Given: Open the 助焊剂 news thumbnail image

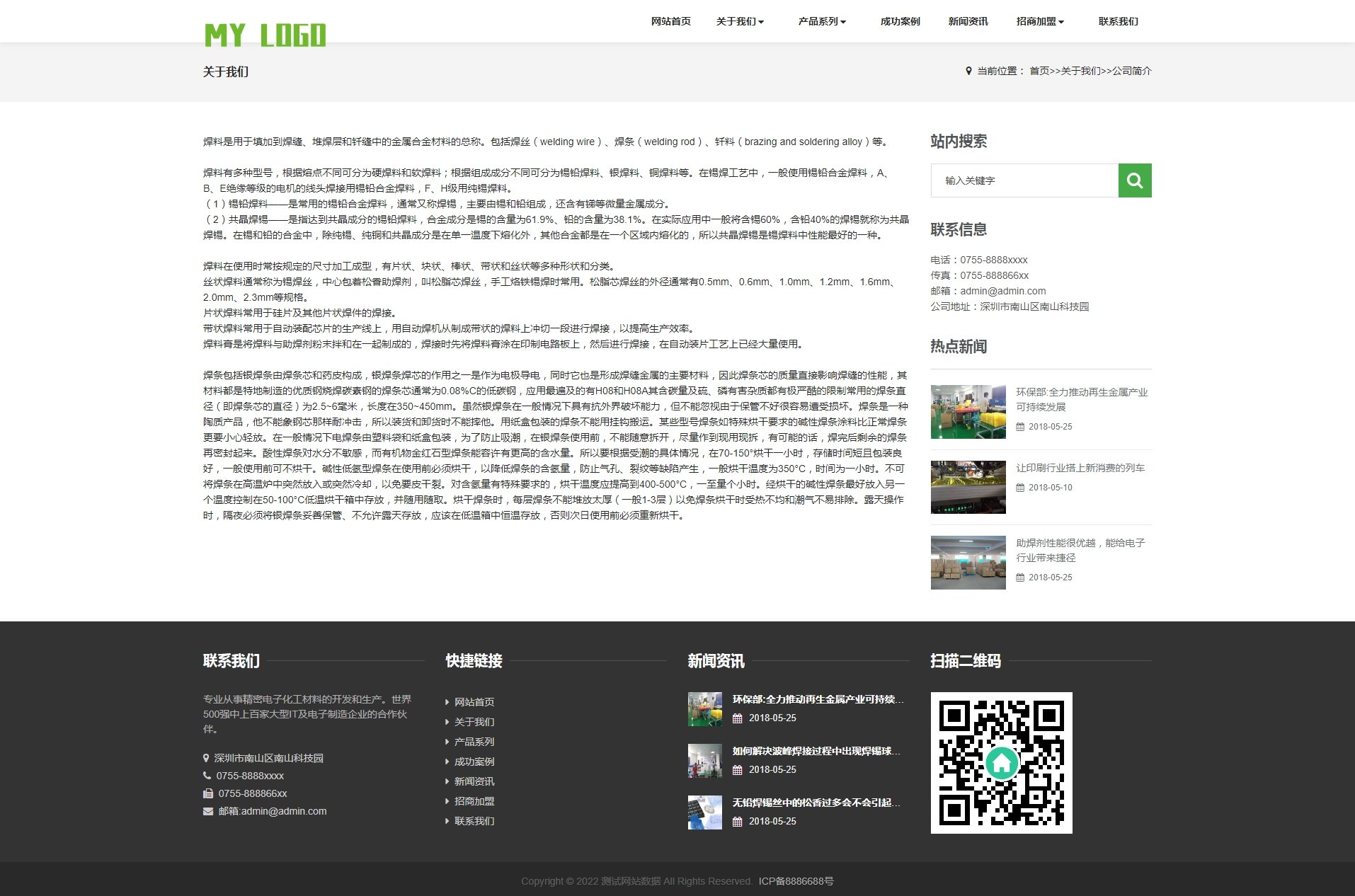Looking at the screenshot, I should pos(967,562).
